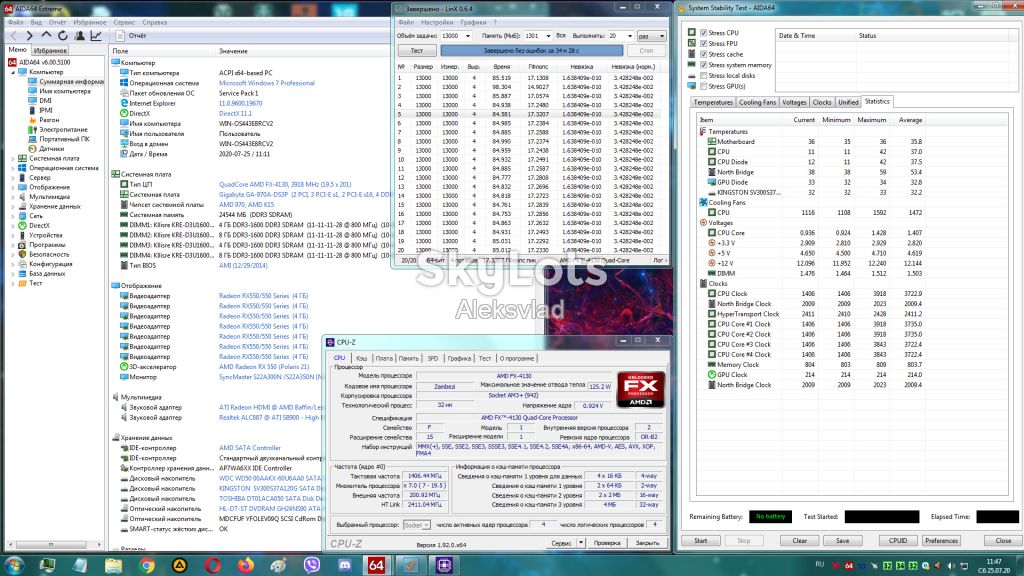Open the graph chart tool in AIDA64 toolbar

point(96,36)
